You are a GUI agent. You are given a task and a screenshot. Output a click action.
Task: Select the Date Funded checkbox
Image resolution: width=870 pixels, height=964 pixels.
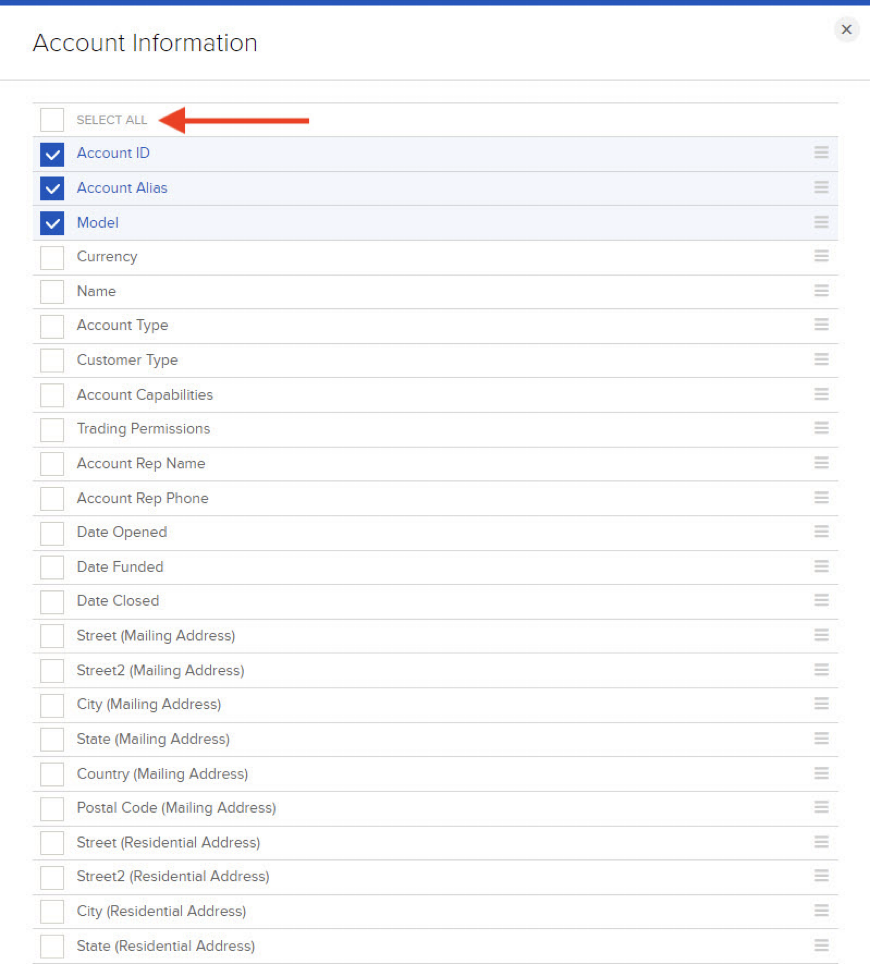coord(52,567)
